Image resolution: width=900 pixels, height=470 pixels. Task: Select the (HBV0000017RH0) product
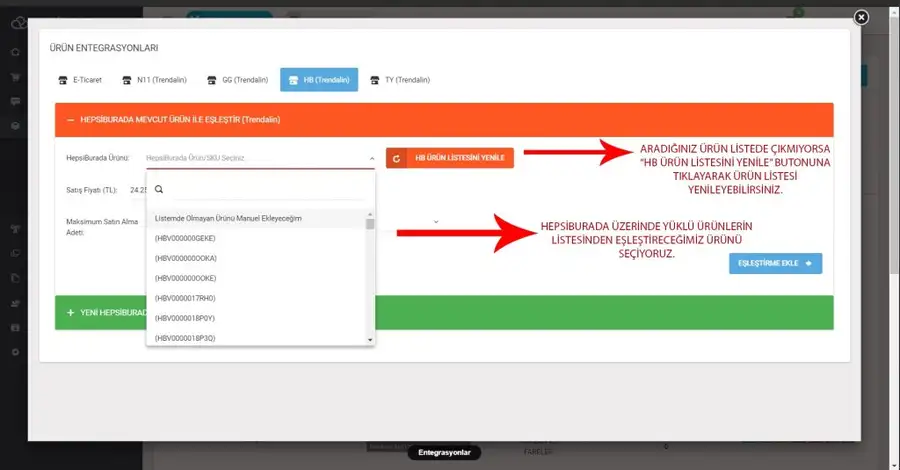[x=256, y=298]
